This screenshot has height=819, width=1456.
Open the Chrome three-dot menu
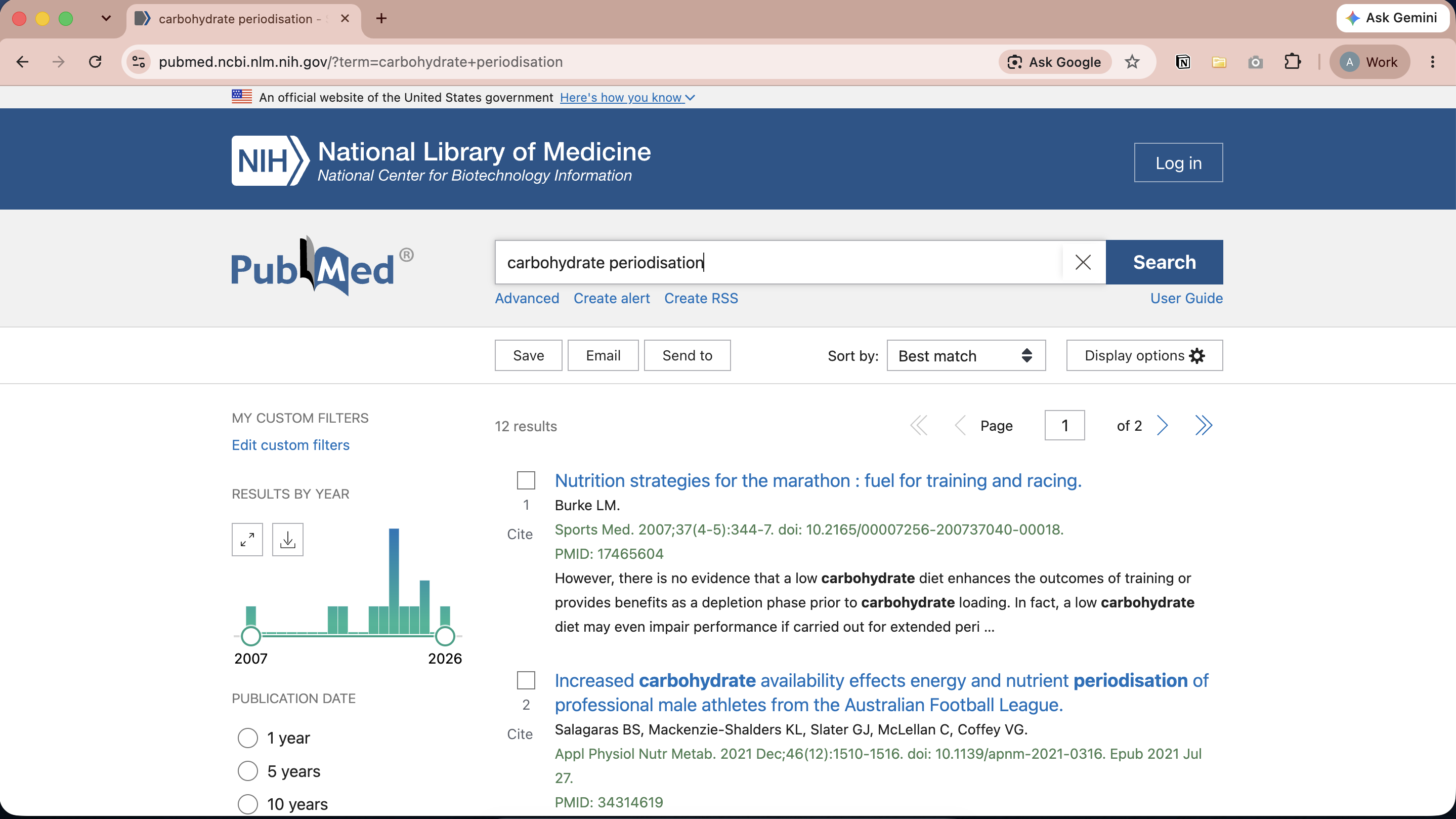point(1432,62)
